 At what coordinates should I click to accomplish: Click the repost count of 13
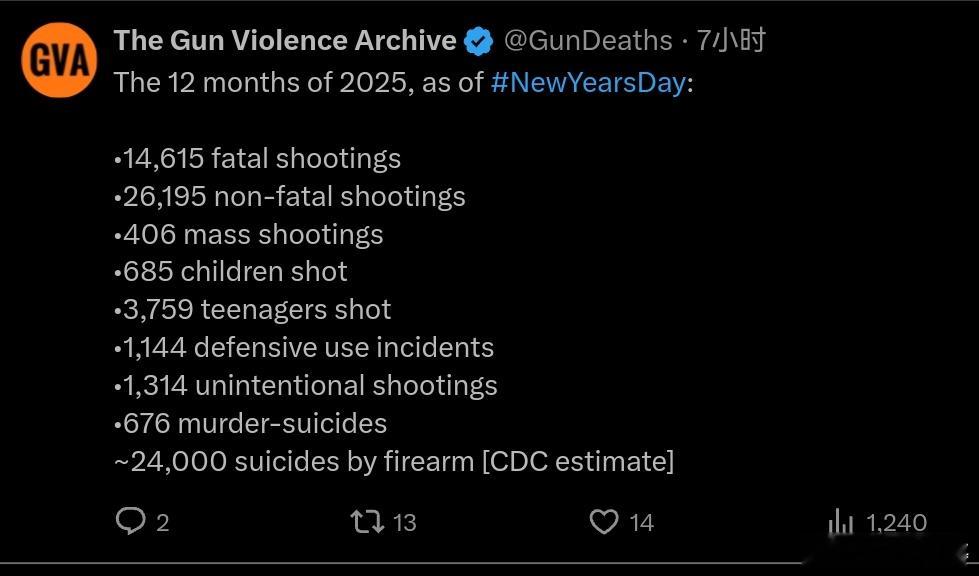404,522
